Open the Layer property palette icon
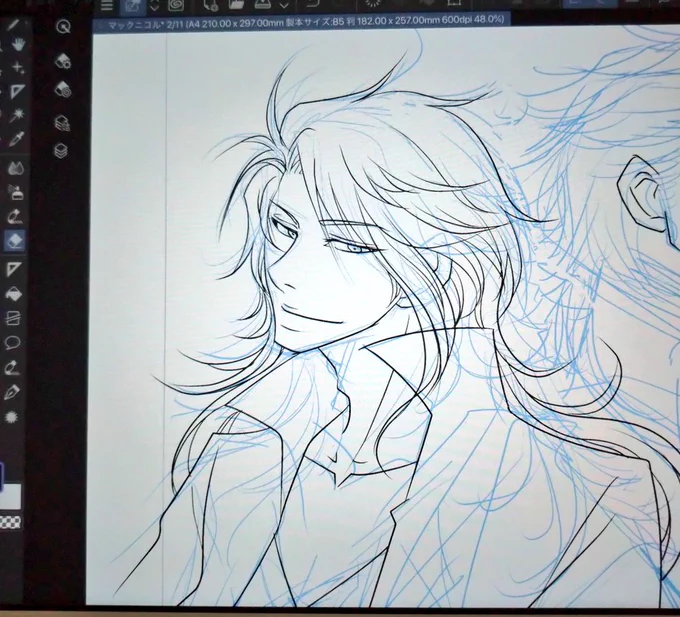This screenshot has width=680, height=617. pyautogui.click(x=62, y=123)
